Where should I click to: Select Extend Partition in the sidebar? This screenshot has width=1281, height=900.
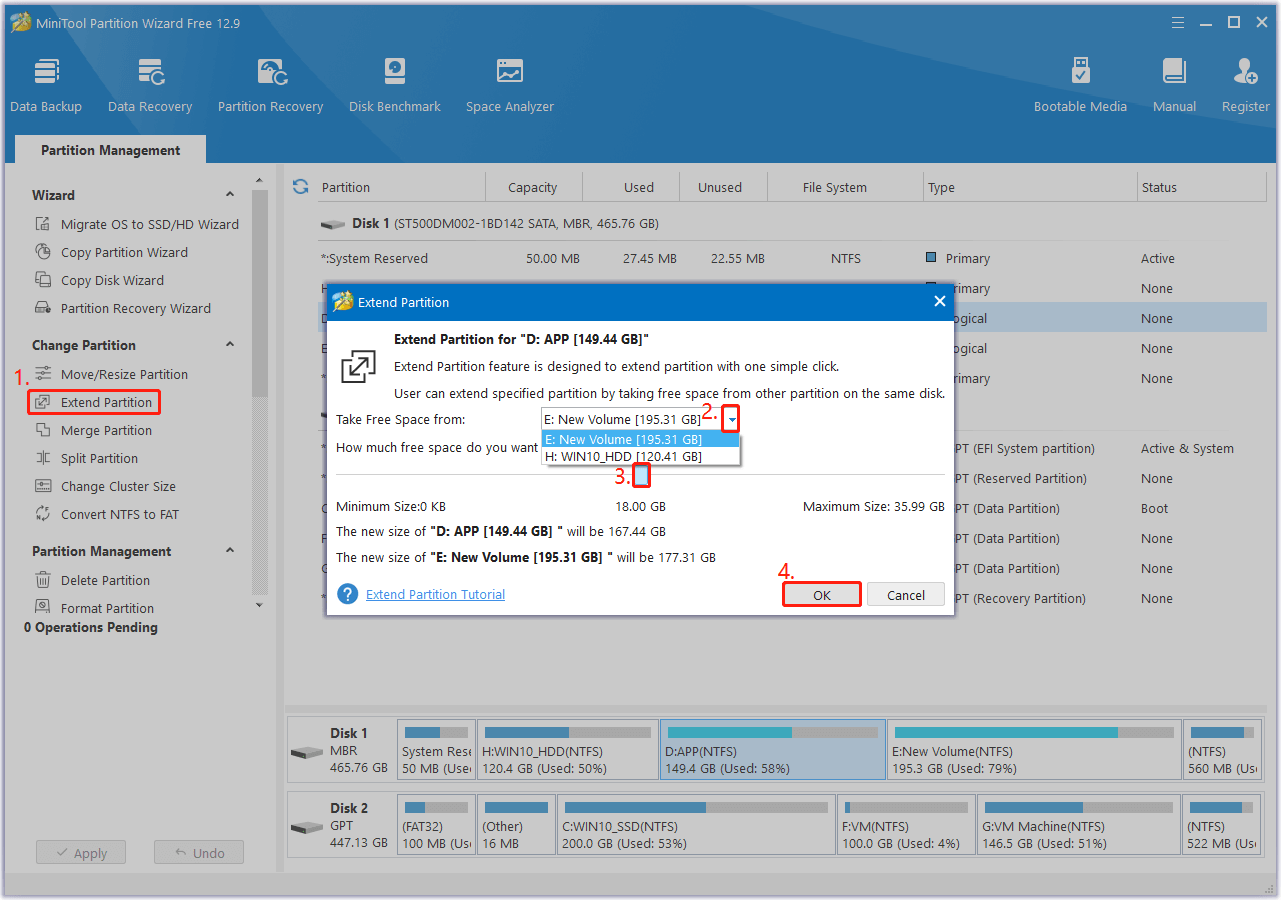(94, 402)
